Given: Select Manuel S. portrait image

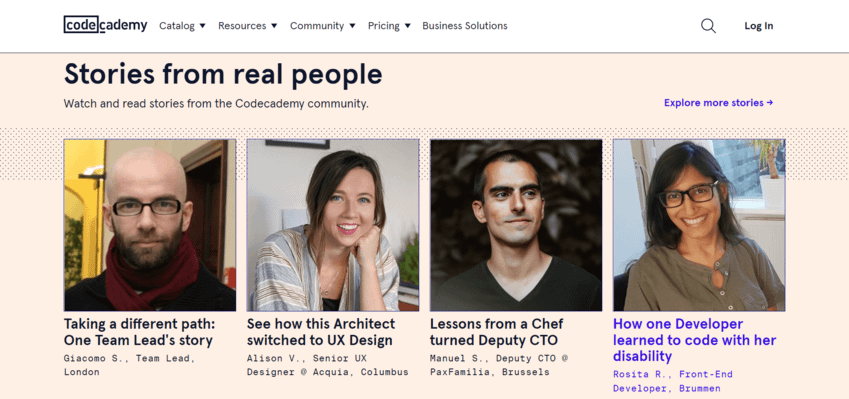Looking at the screenshot, I should point(516,225).
